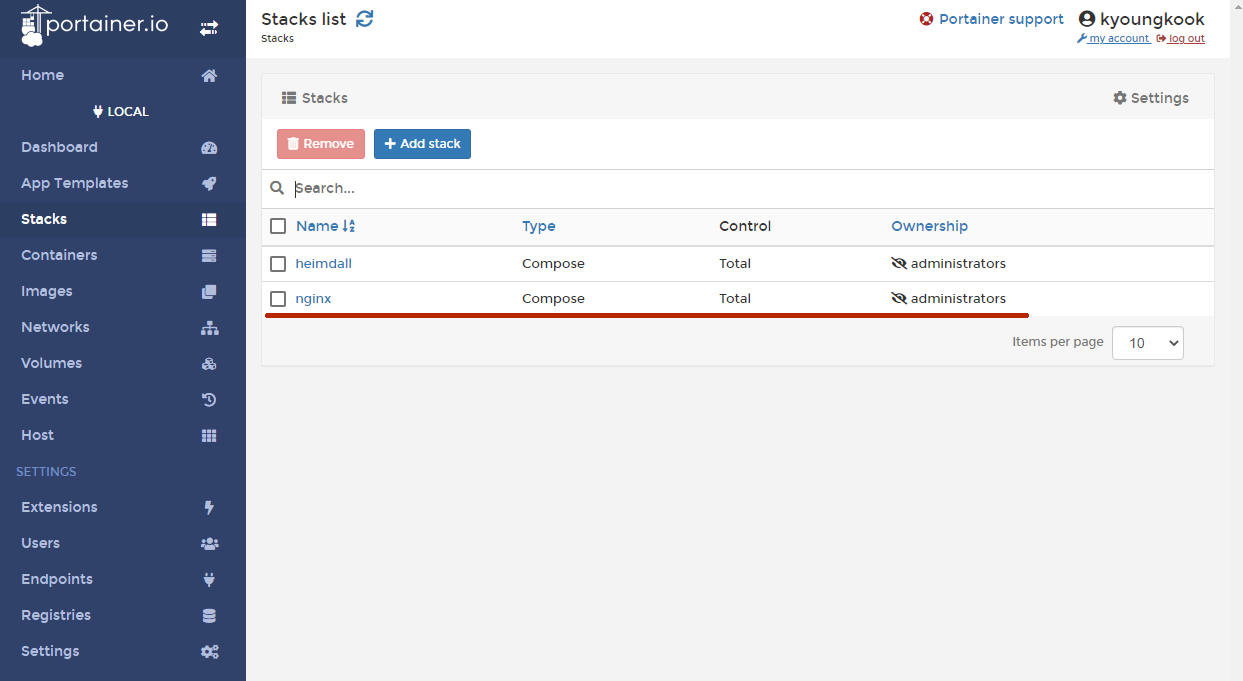Sort by the Ownership column header
The image size is (1243, 681).
tap(929, 227)
